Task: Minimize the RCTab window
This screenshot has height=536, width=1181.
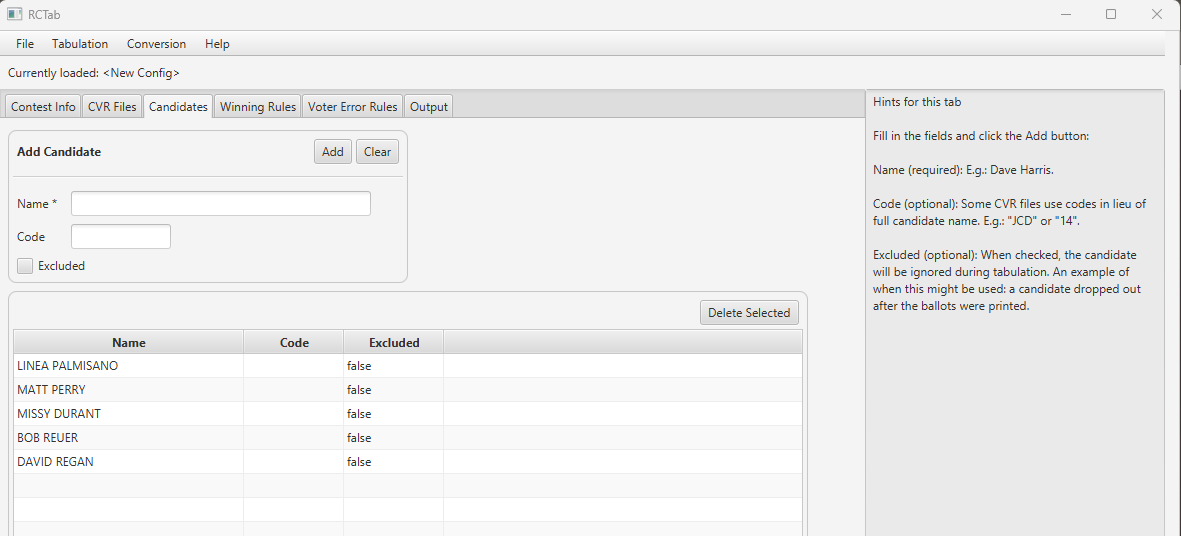Action: pos(1067,14)
